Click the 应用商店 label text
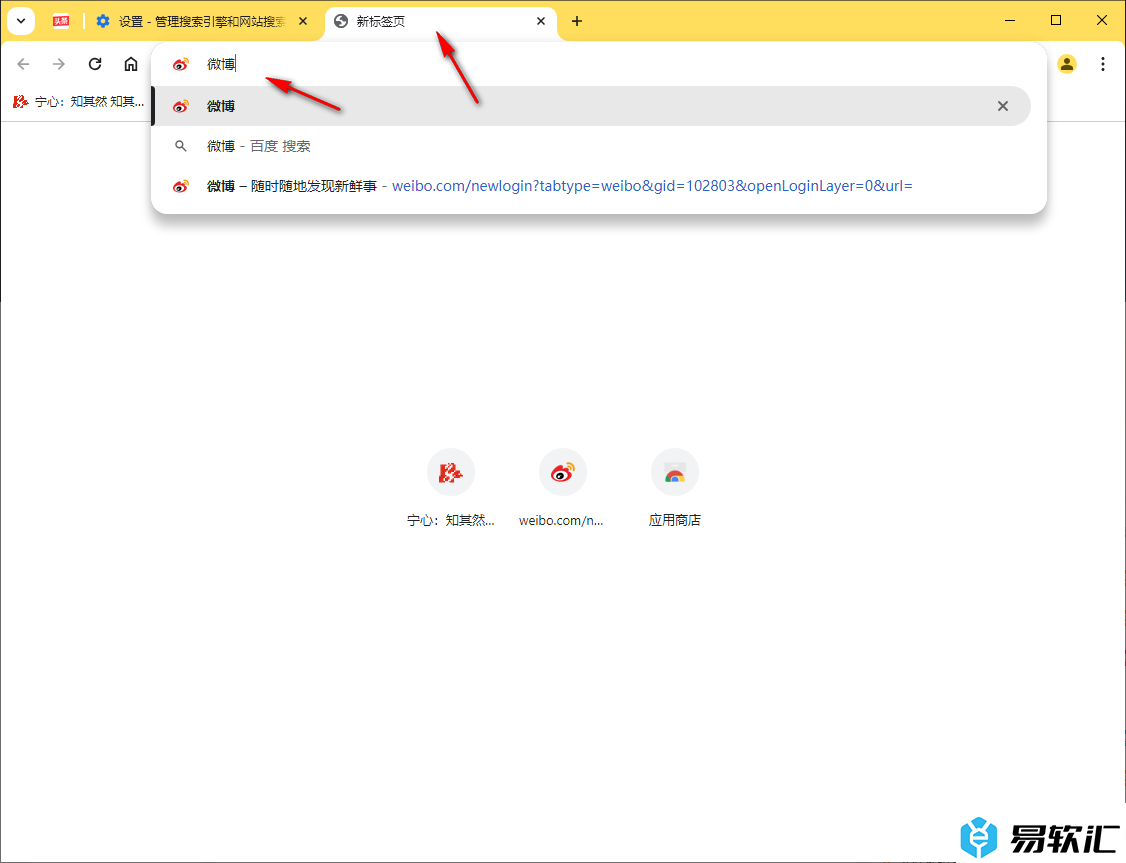The image size is (1126, 863). coord(674,521)
